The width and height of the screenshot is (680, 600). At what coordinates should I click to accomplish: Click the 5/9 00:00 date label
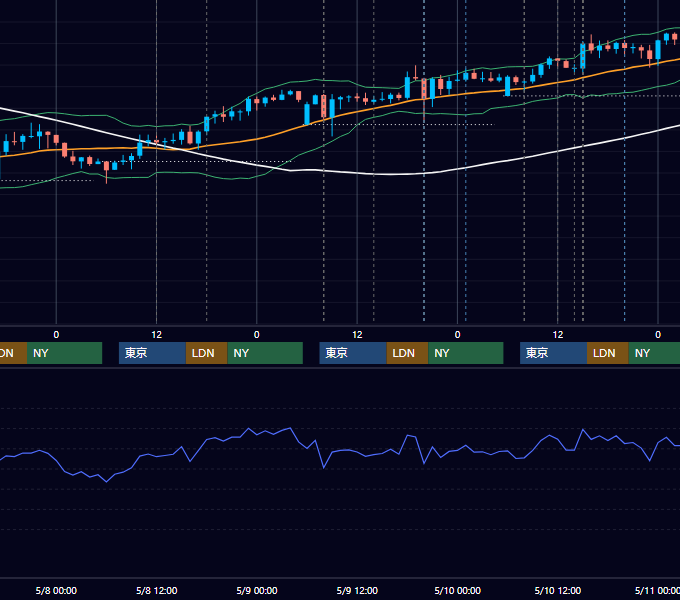click(x=257, y=590)
